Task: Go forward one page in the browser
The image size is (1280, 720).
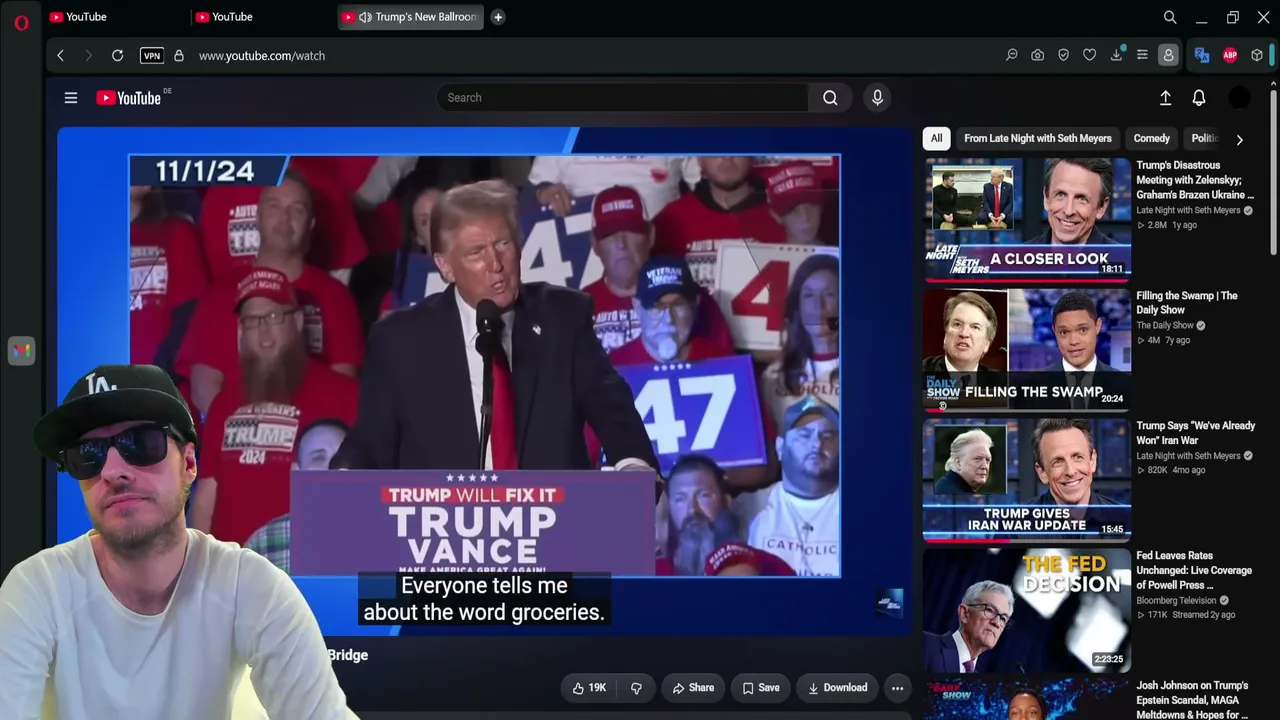Action: 88,56
